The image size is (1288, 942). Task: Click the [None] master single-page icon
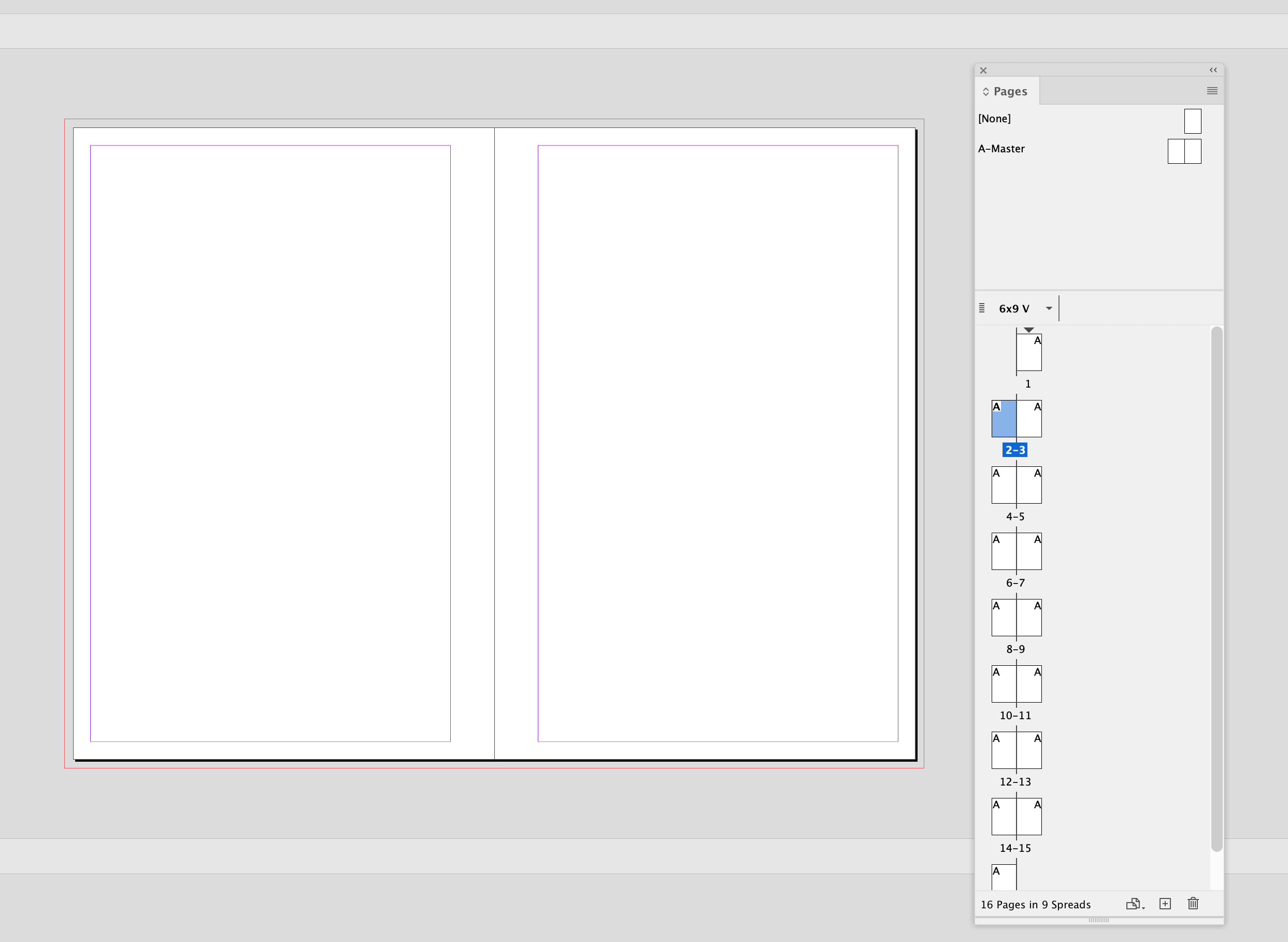click(1192, 120)
